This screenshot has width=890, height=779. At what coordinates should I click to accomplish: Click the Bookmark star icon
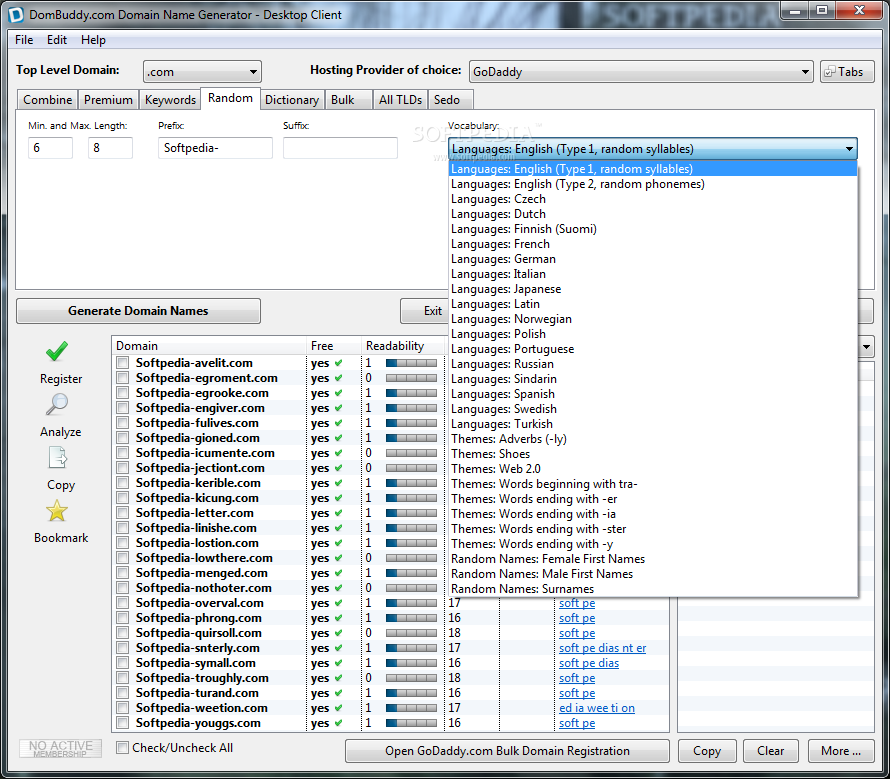tap(57, 511)
